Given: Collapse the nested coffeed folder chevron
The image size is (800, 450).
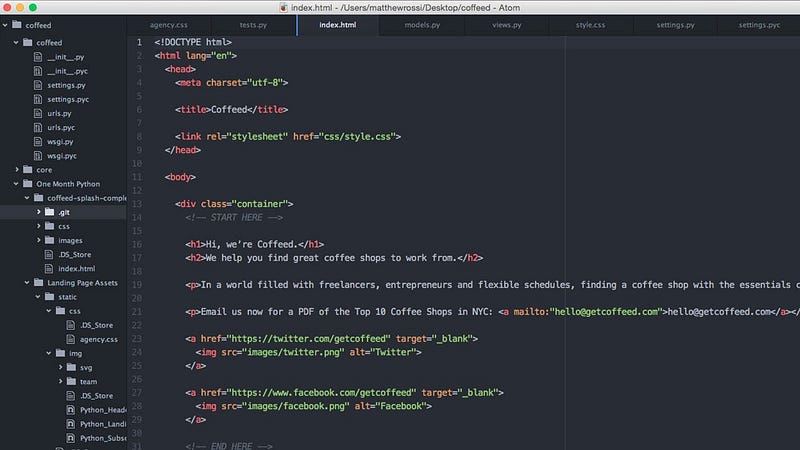Looking at the screenshot, I should pyautogui.click(x=16, y=42).
